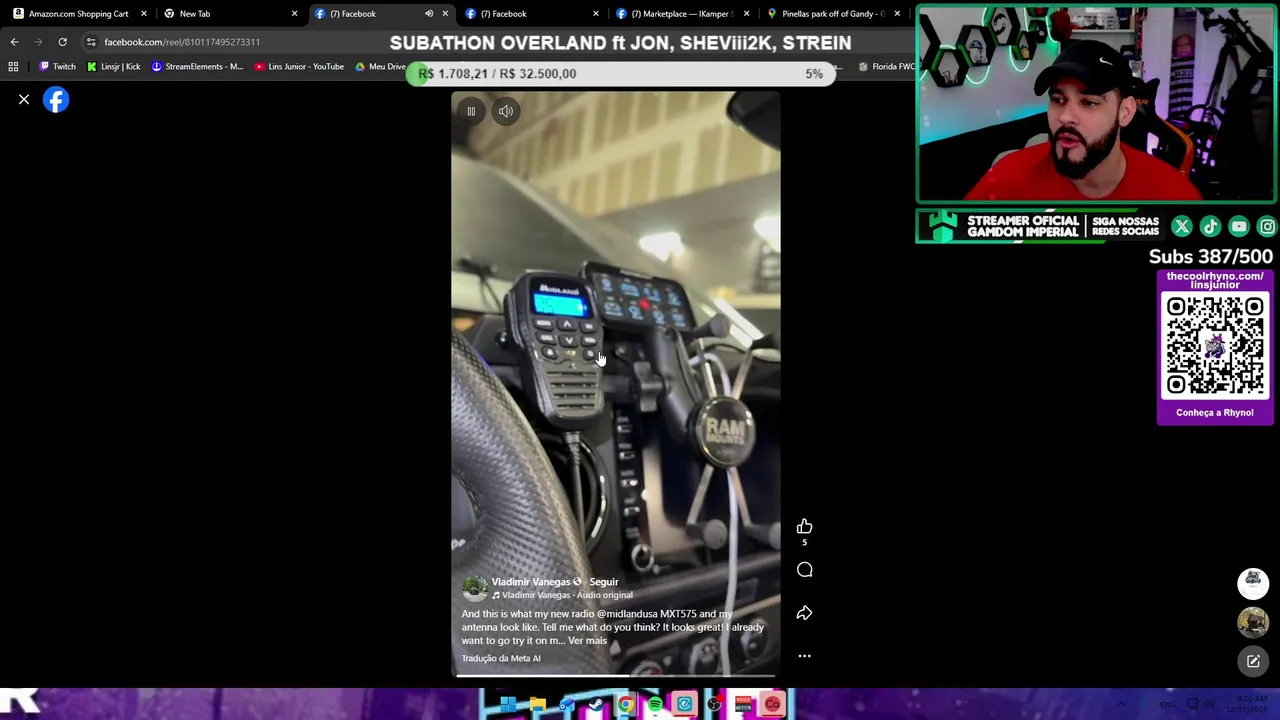Open the StreamElements bookmark
The image size is (1280, 720).
click(x=197, y=67)
